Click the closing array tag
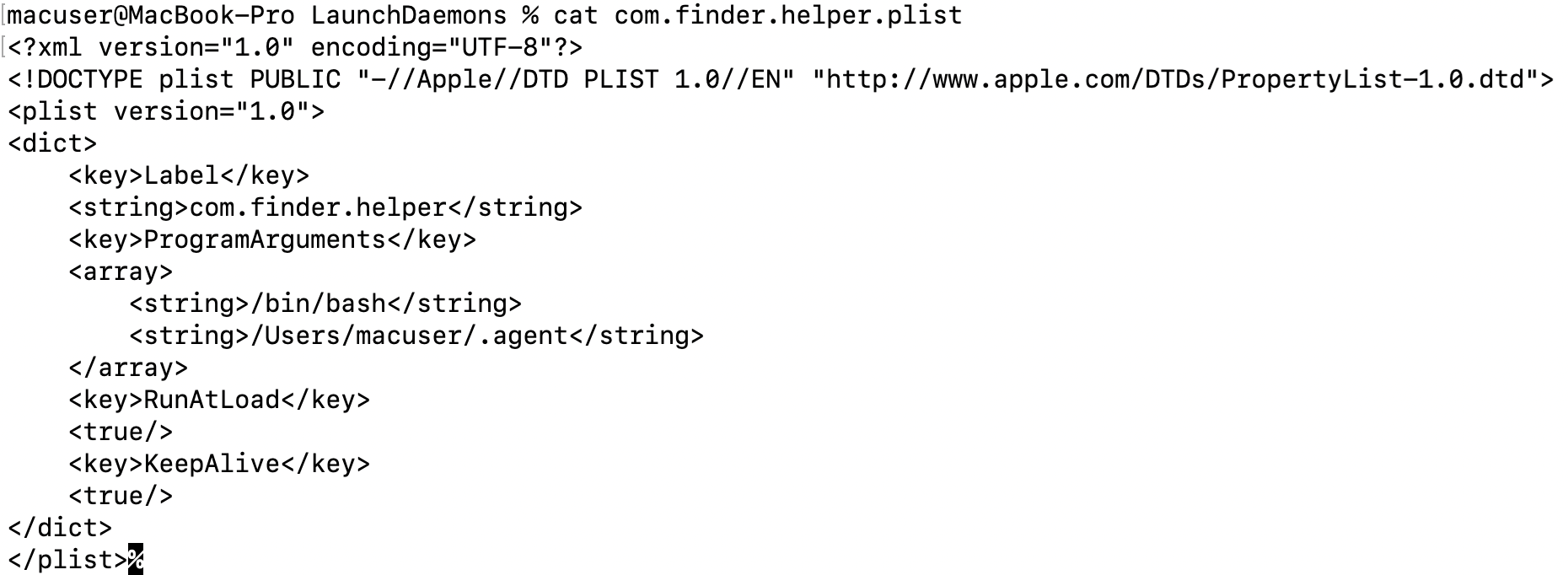 [128, 368]
